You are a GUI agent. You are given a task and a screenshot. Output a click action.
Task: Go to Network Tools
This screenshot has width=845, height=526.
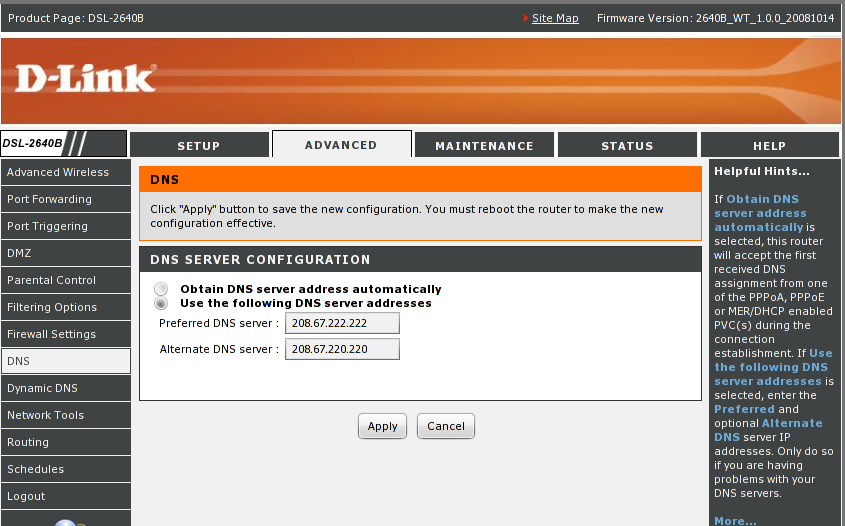coord(66,415)
